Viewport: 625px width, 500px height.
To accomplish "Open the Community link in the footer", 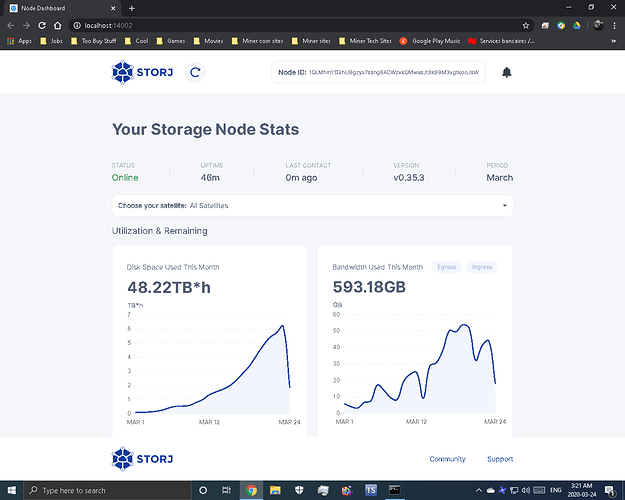I will pyautogui.click(x=447, y=459).
